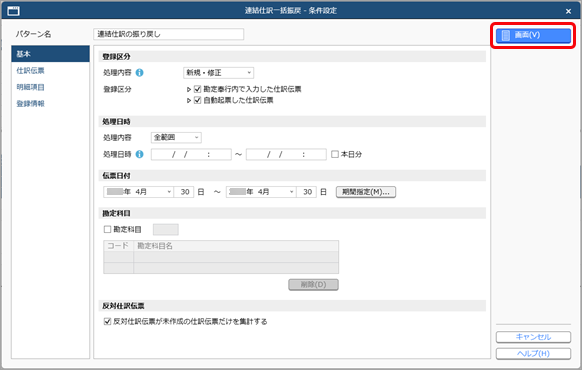Screen dimensions: 582x370
Task: Enable the 勘定科目 checkbox
Action: coord(107,229)
